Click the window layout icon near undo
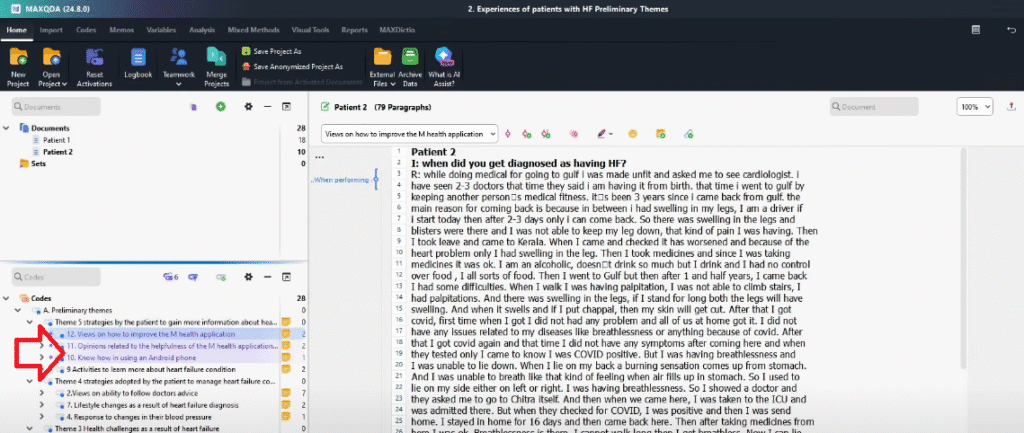The width and height of the screenshot is (1024, 433). tap(976, 30)
